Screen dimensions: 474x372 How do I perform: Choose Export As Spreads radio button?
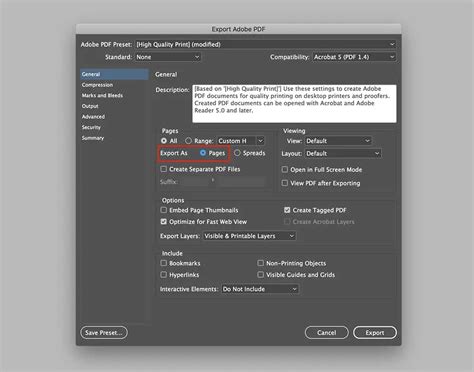click(237, 153)
